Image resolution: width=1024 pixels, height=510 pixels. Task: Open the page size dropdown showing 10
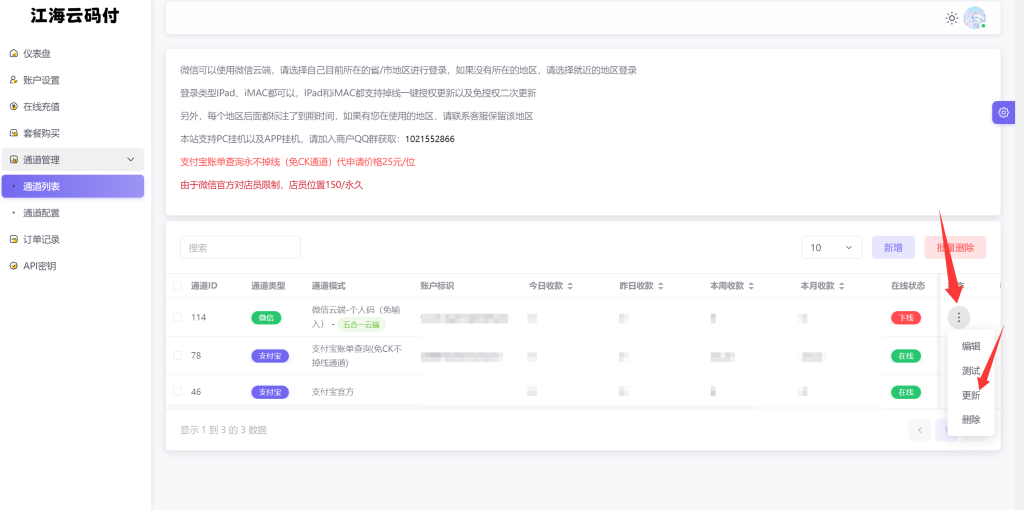[832, 247]
